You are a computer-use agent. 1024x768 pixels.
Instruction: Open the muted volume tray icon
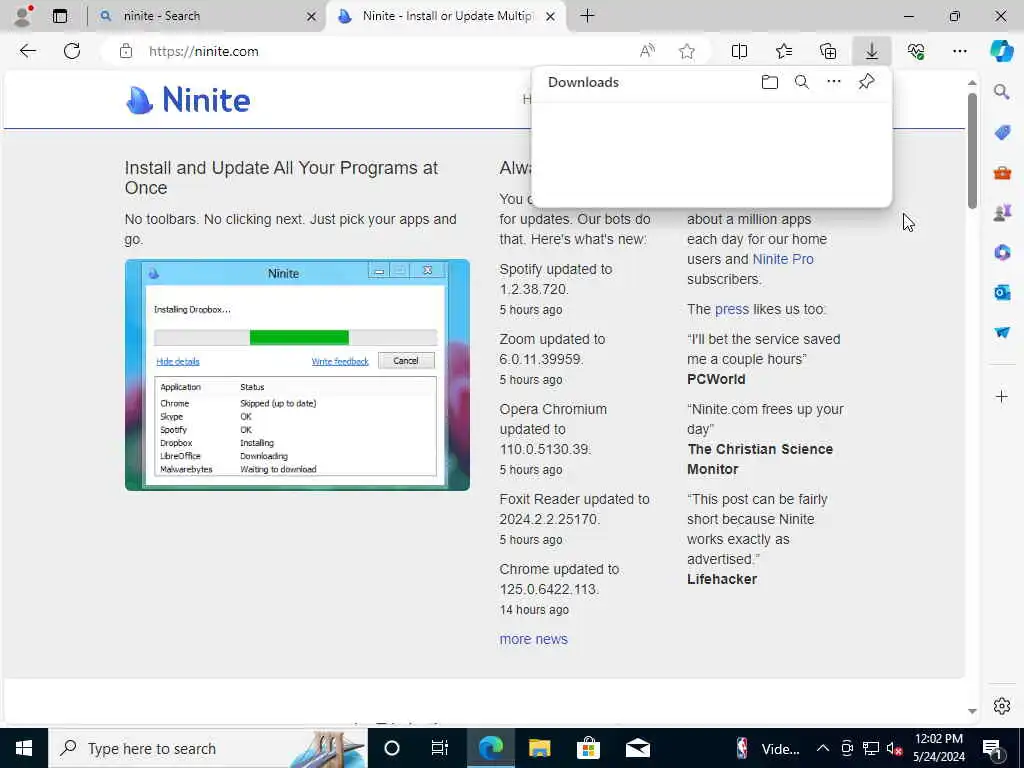[x=895, y=748]
